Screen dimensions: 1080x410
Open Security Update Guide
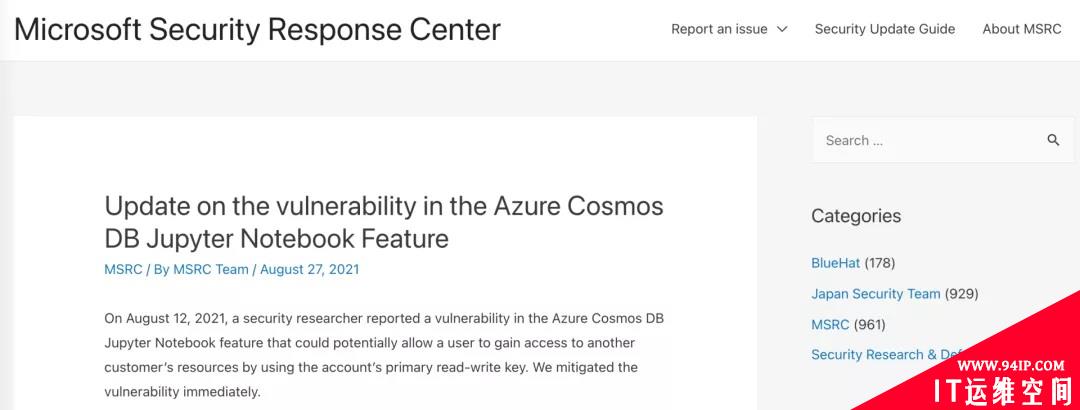tap(884, 29)
